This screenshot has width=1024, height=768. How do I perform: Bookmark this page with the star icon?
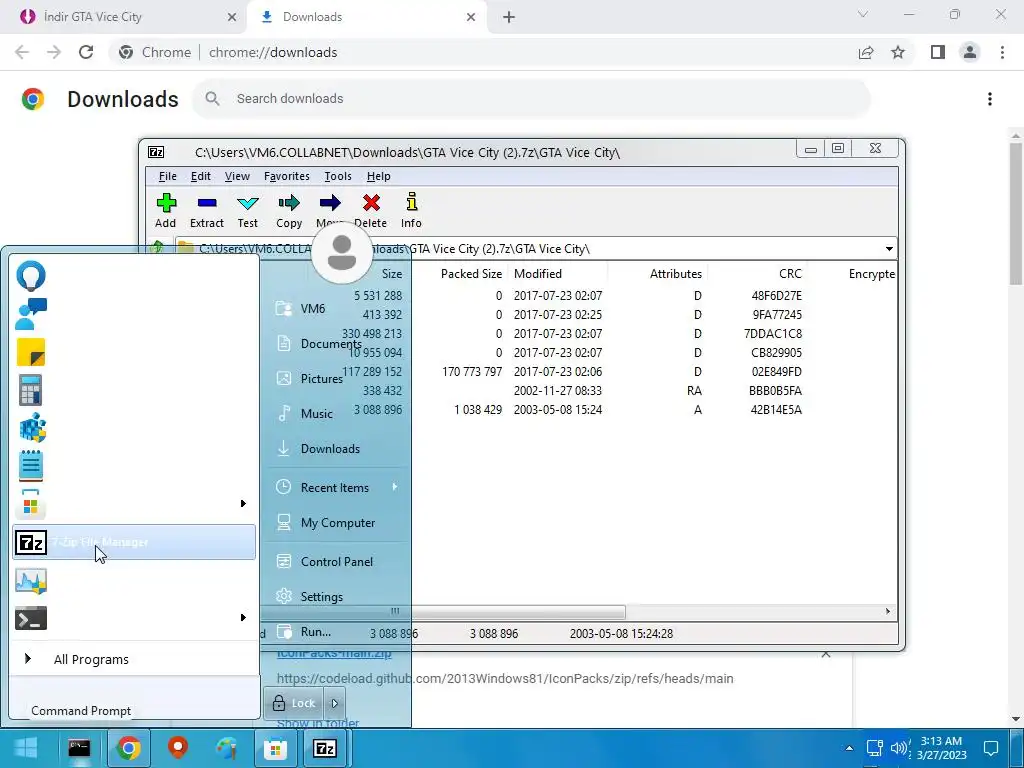(898, 52)
